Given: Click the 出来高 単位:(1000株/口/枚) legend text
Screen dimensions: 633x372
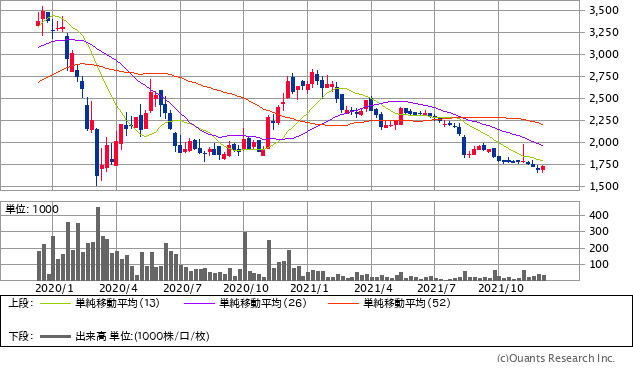Looking at the screenshot, I should [x=142, y=336].
